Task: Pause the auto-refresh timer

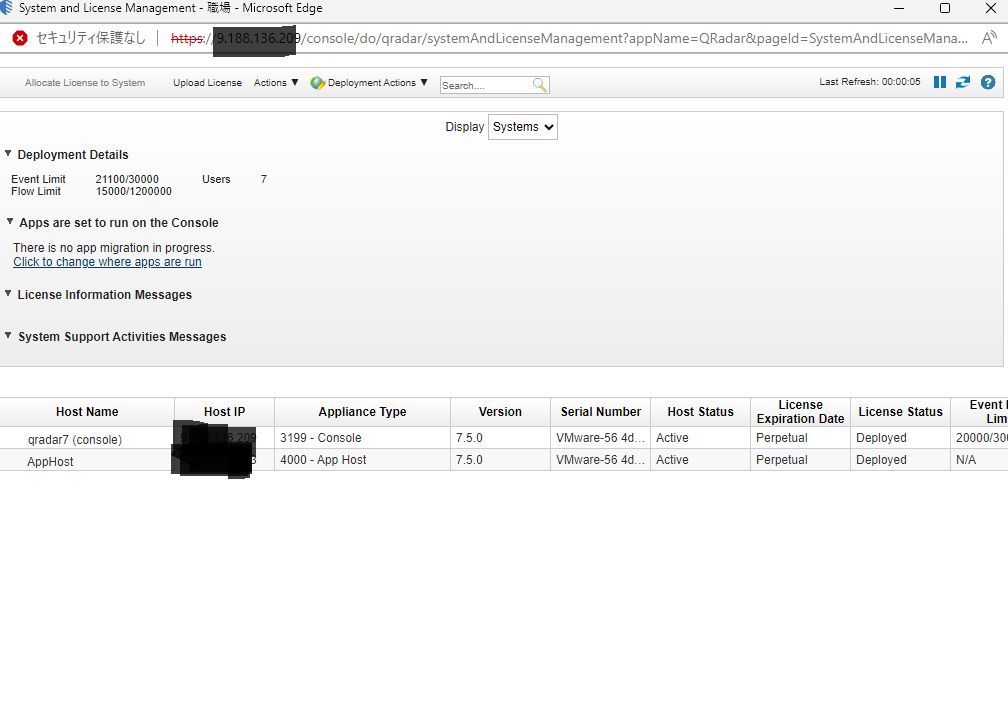Action: coord(939,82)
